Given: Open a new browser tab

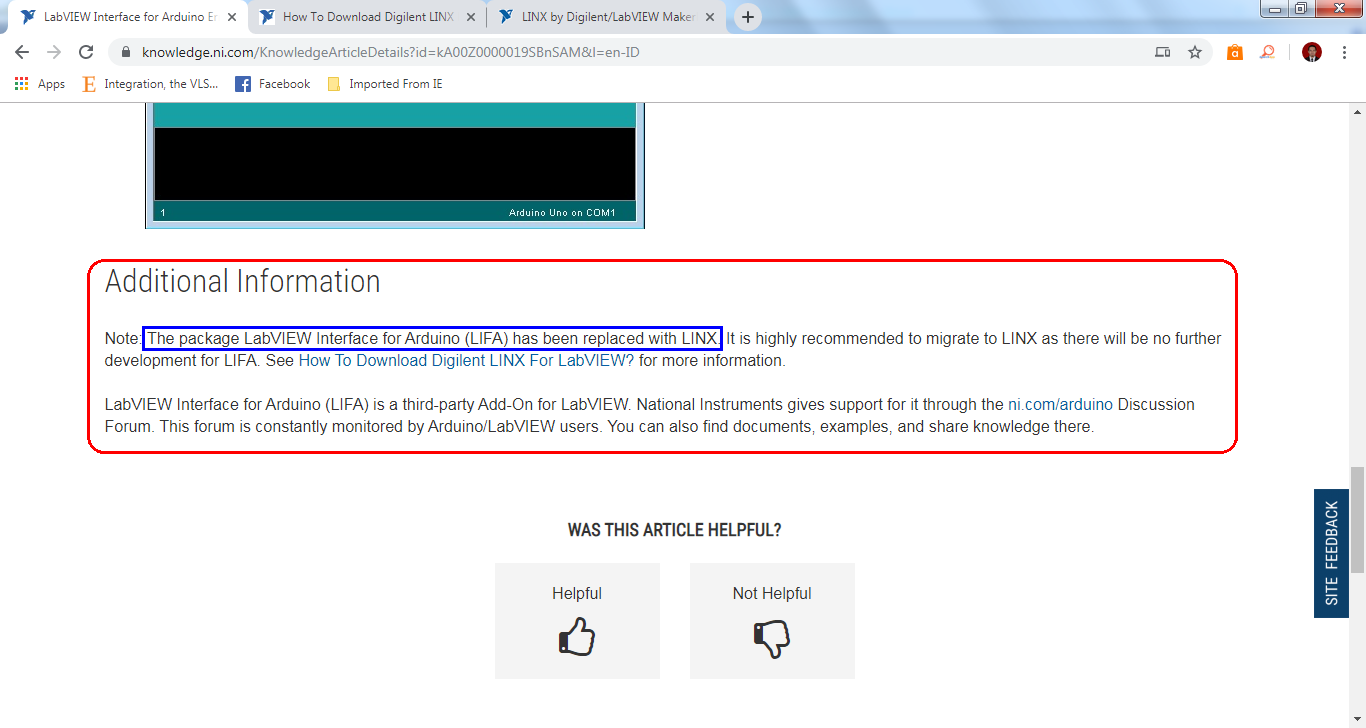Looking at the screenshot, I should point(748,17).
